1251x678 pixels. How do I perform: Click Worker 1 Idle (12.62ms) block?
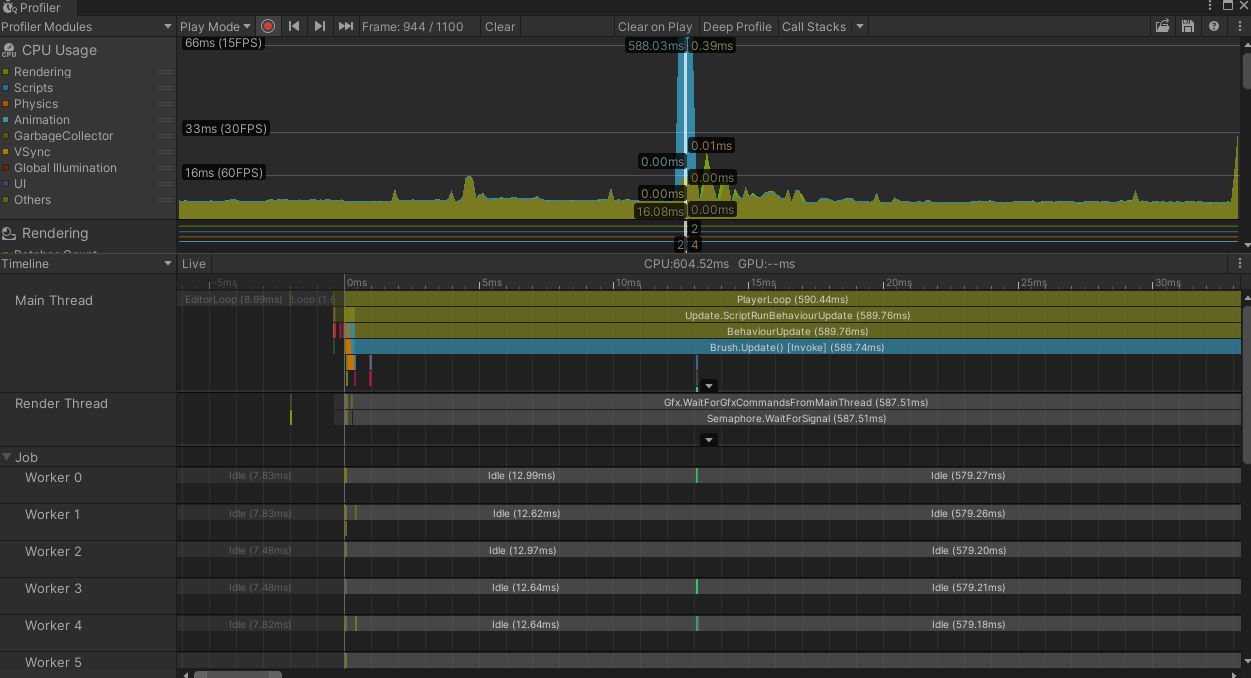pos(526,513)
